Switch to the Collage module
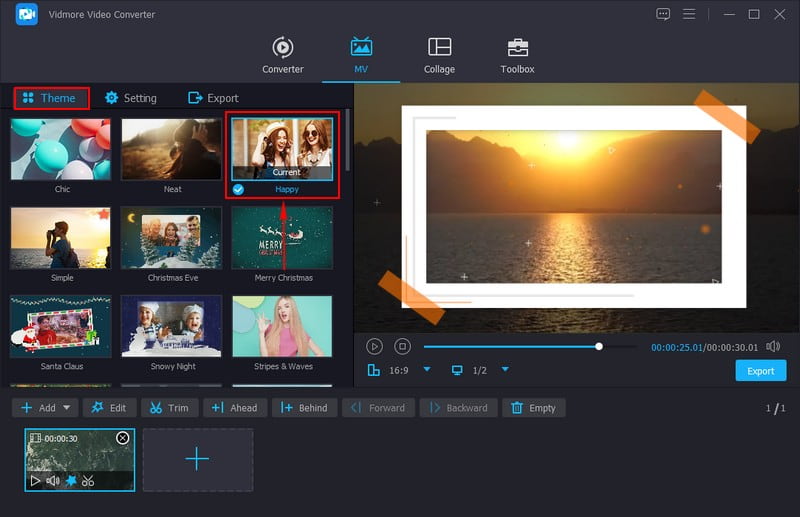 tap(439, 55)
